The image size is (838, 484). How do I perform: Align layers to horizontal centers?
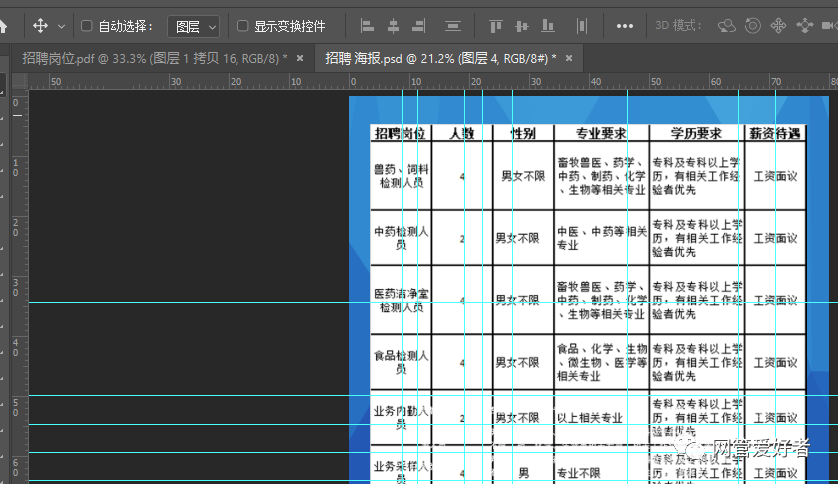click(x=393, y=26)
